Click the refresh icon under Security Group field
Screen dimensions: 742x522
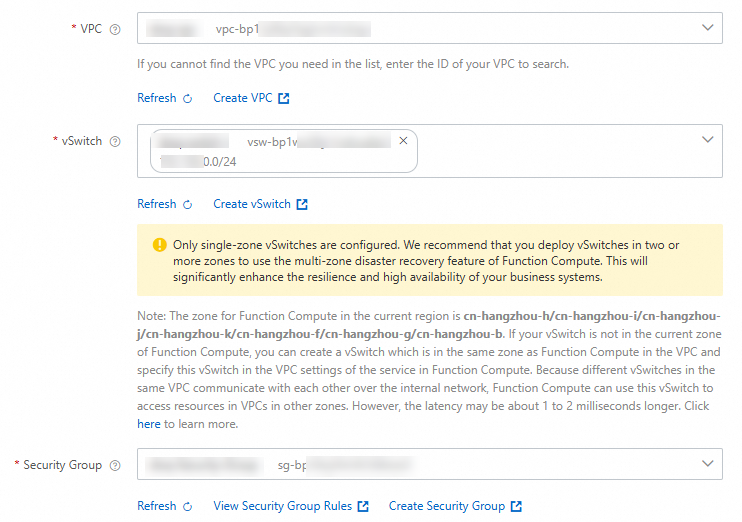[187, 507]
